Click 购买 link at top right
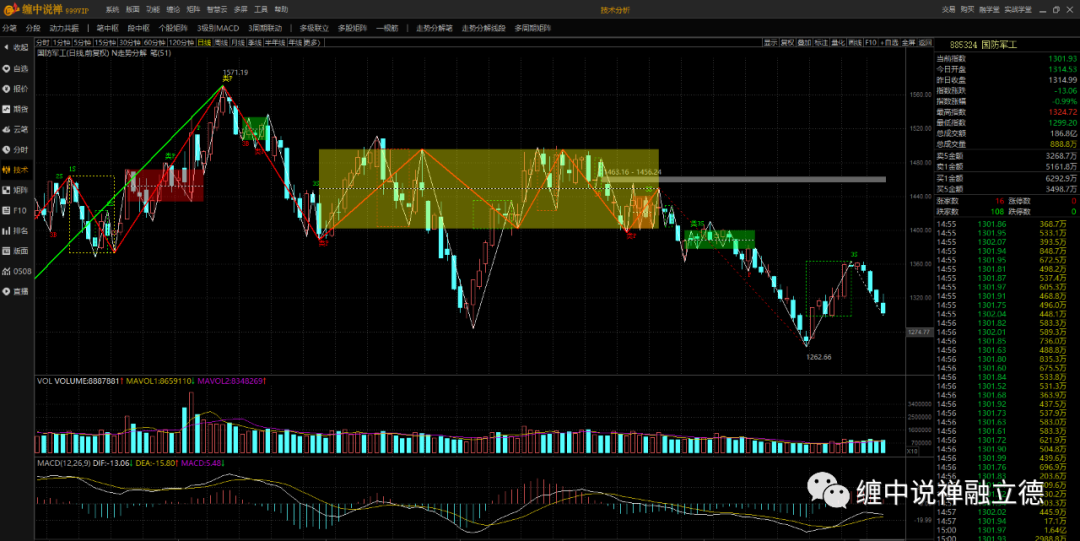This screenshot has height=541, width=1080. tap(967, 10)
